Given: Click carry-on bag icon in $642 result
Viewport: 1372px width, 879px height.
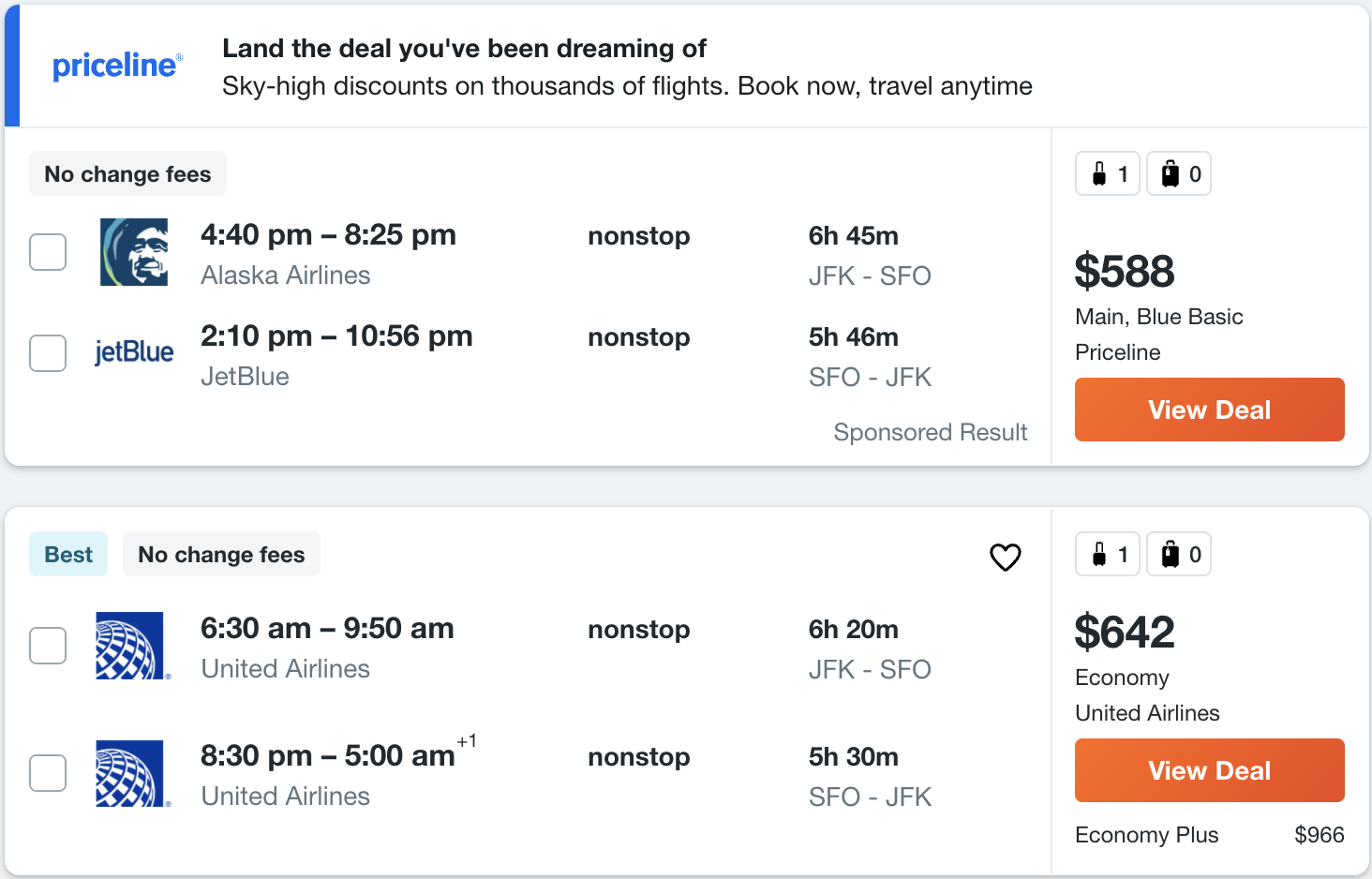Looking at the screenshot, I should tap(1099, 555).
